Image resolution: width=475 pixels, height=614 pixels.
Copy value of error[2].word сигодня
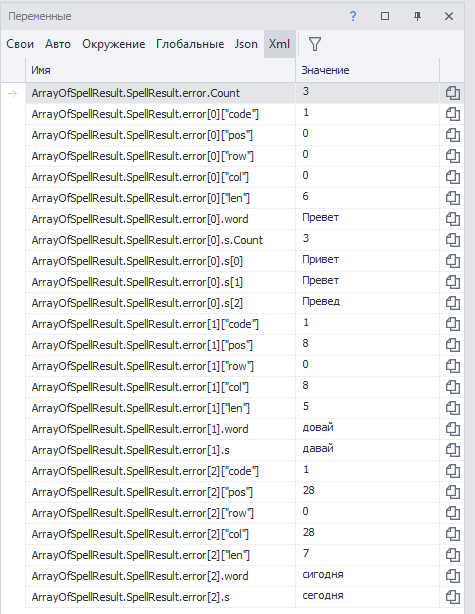[452, 576]
